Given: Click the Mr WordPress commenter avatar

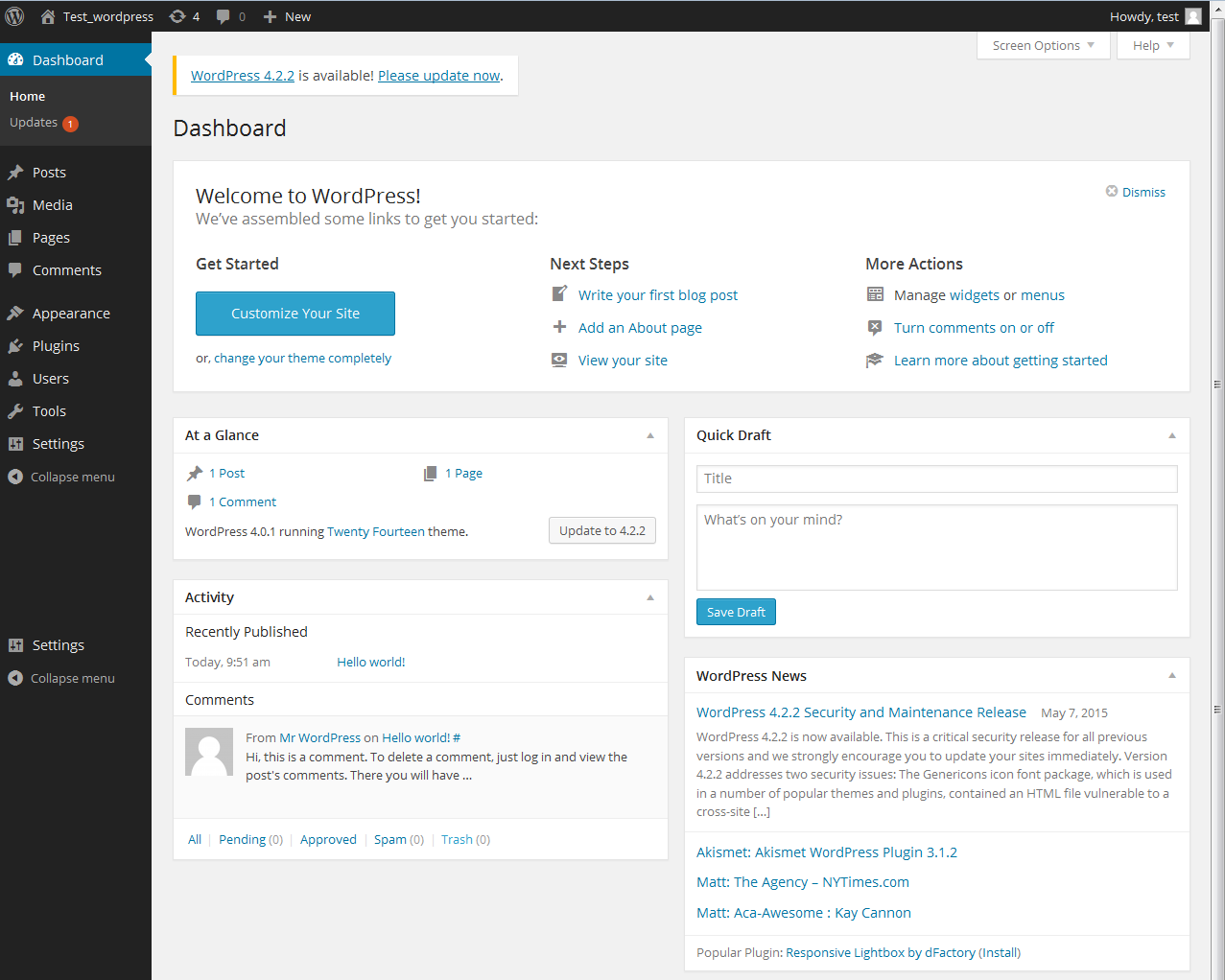Looking at the screenshot, I should pyautogui.click(x=209, y=752).
